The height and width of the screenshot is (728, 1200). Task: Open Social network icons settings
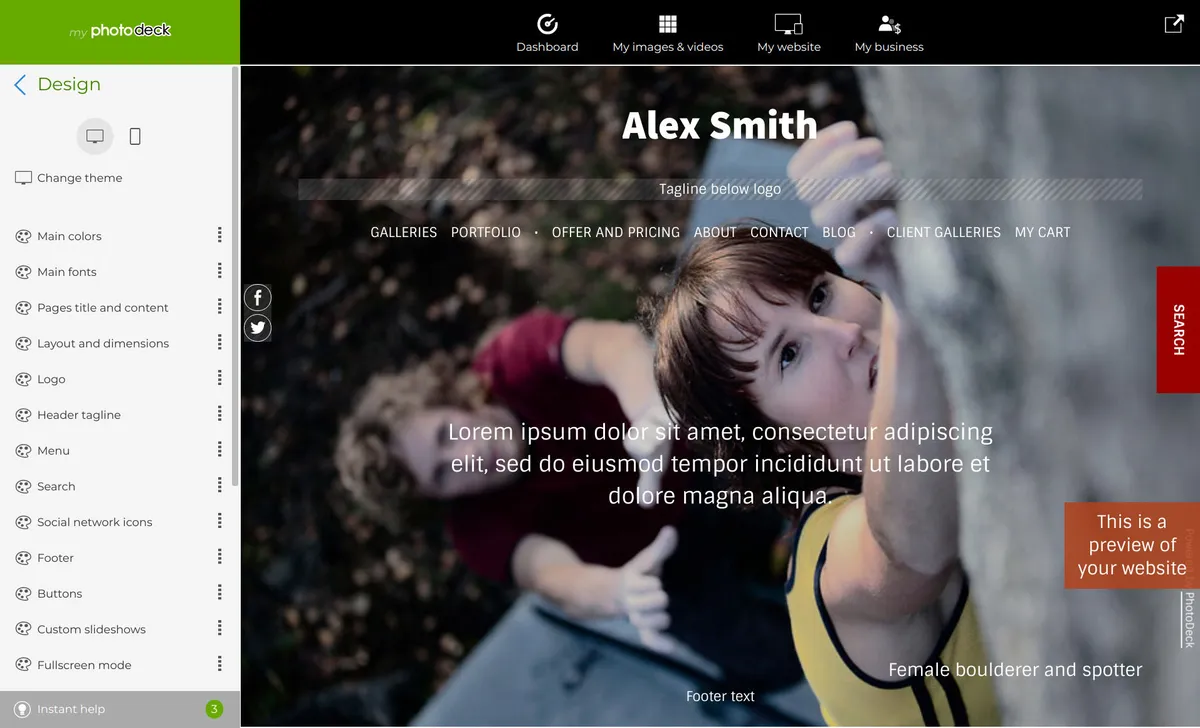click(x=95, y=522)
